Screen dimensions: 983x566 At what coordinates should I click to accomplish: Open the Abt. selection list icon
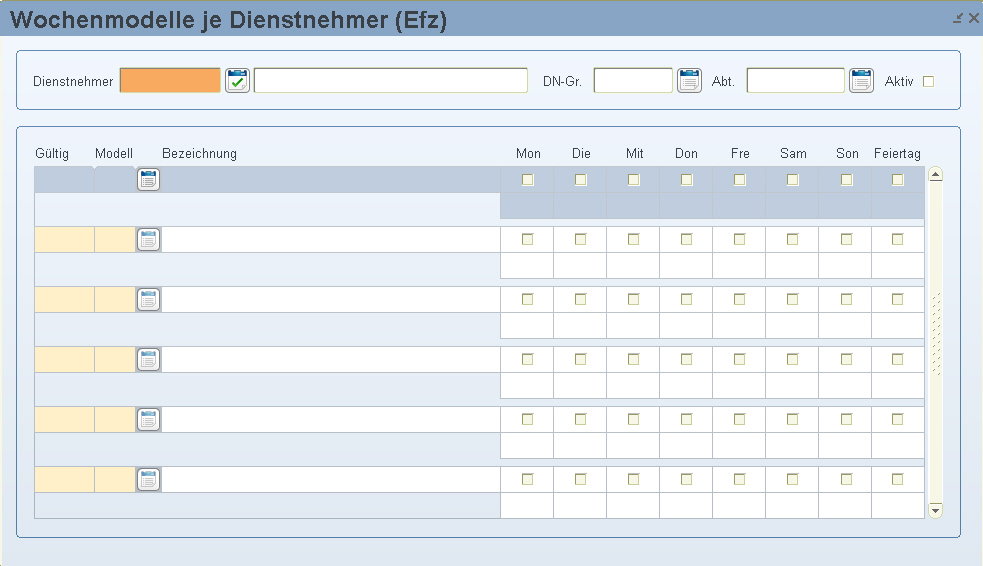[x=861, y=81]
